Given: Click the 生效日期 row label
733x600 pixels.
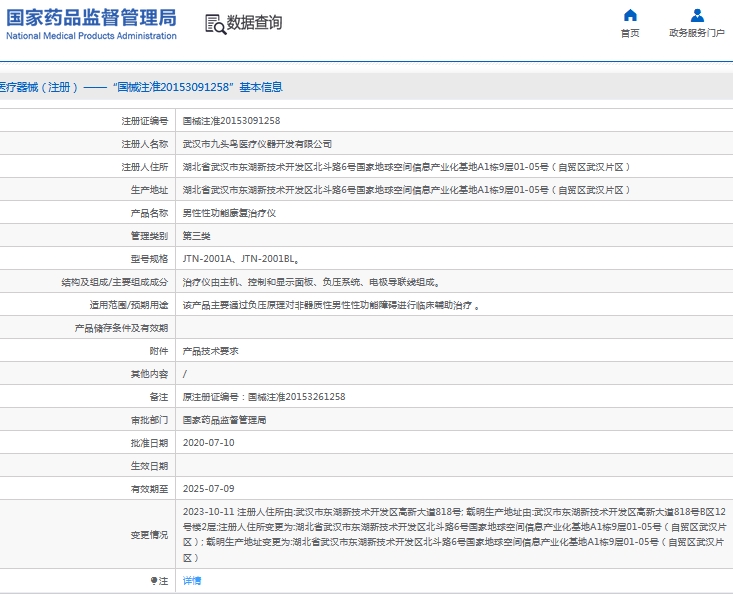Looking at the screenshot, I should (149, 466).
